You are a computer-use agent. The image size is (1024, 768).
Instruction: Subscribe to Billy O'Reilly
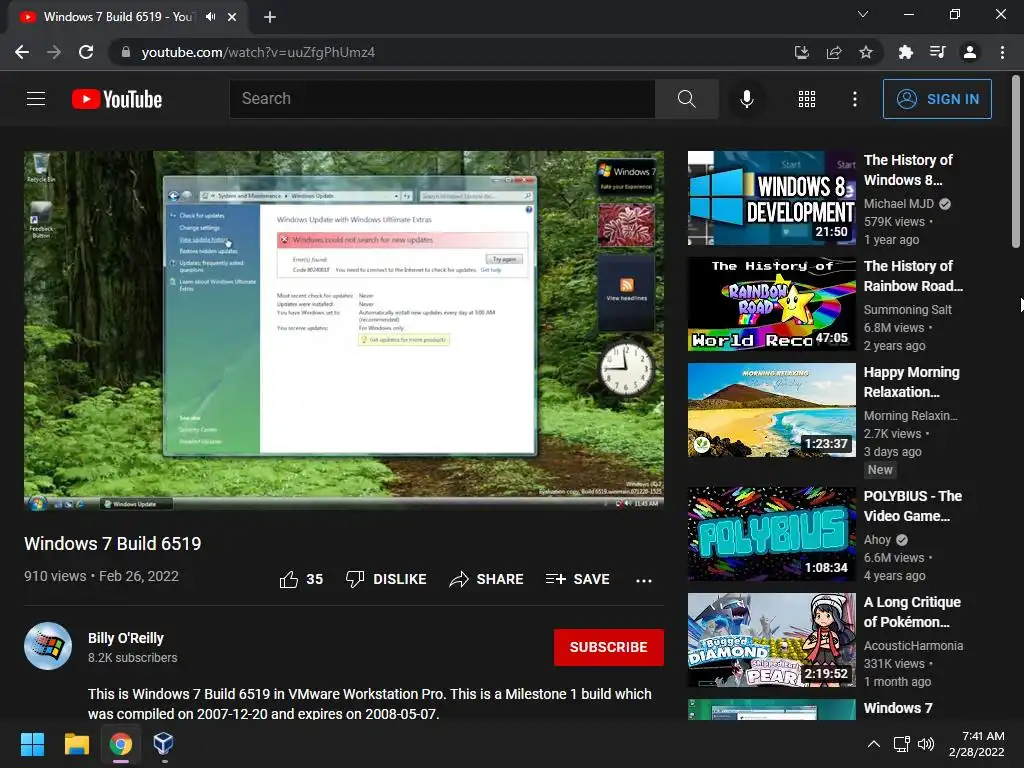pyautogui.click(x=609, y=647)
